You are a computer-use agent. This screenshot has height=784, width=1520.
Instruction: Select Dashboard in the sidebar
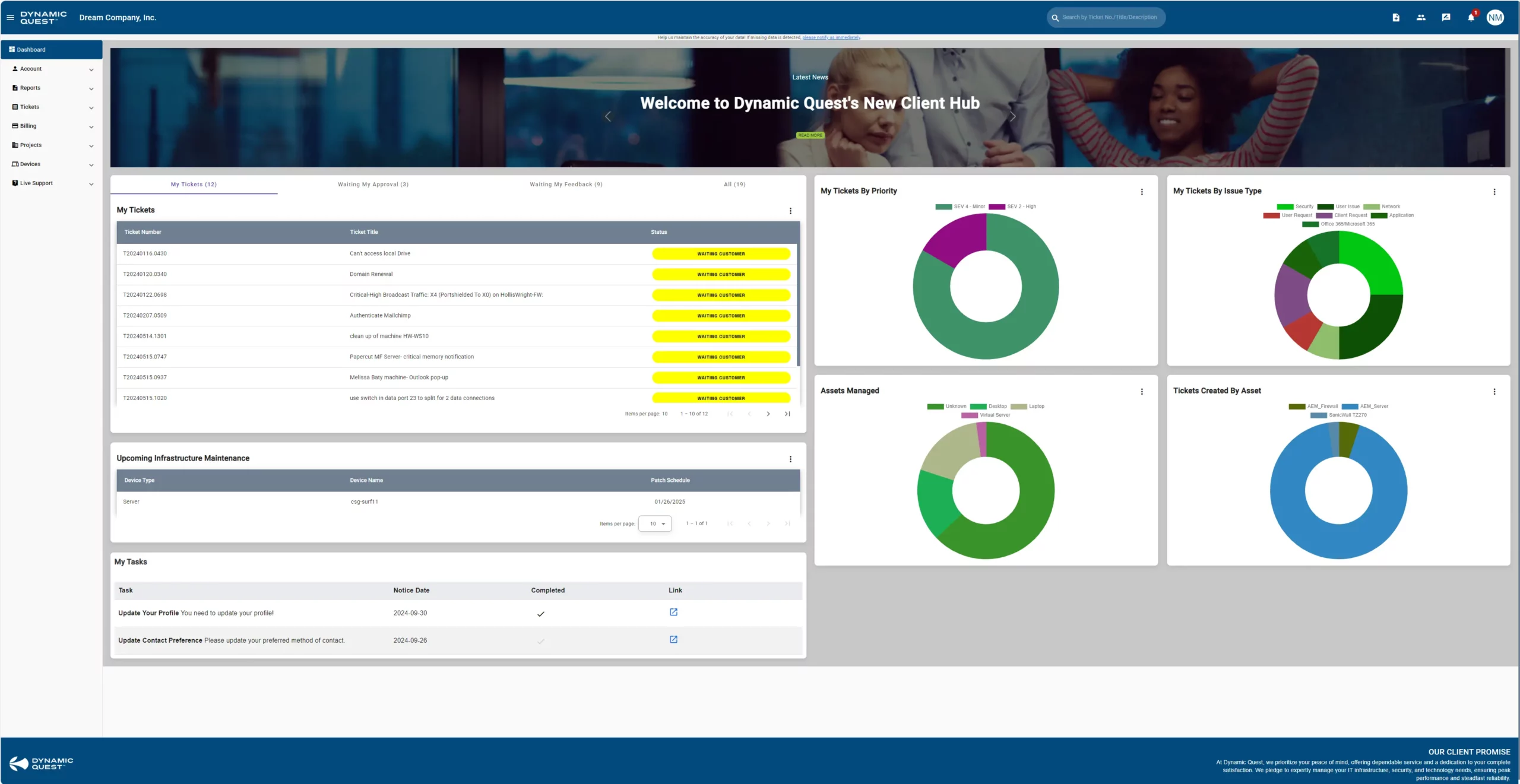(52, 49)
